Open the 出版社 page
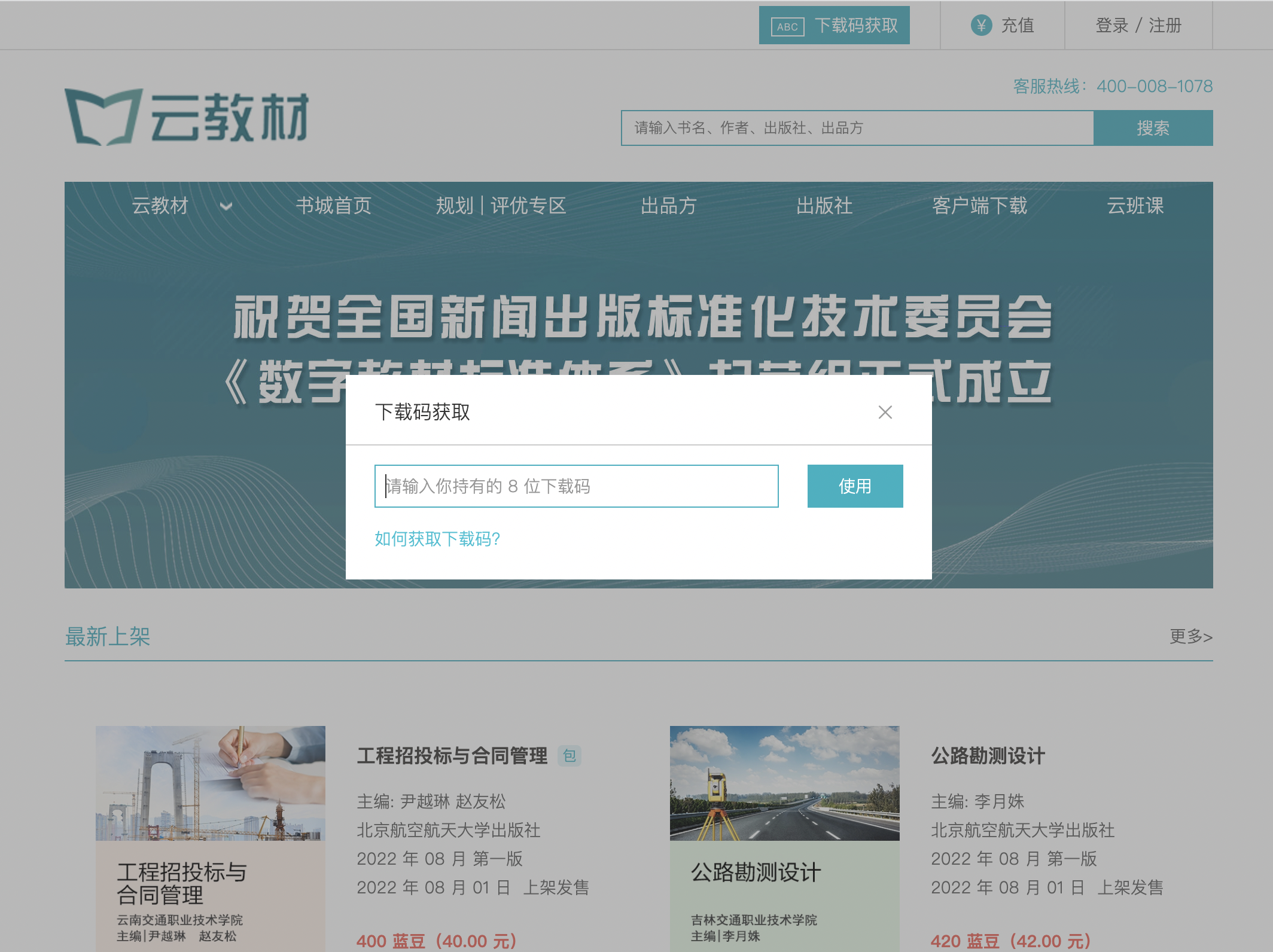Image resolution: width=1273 pixels, height=952 pixels. (x=824, y=206)
